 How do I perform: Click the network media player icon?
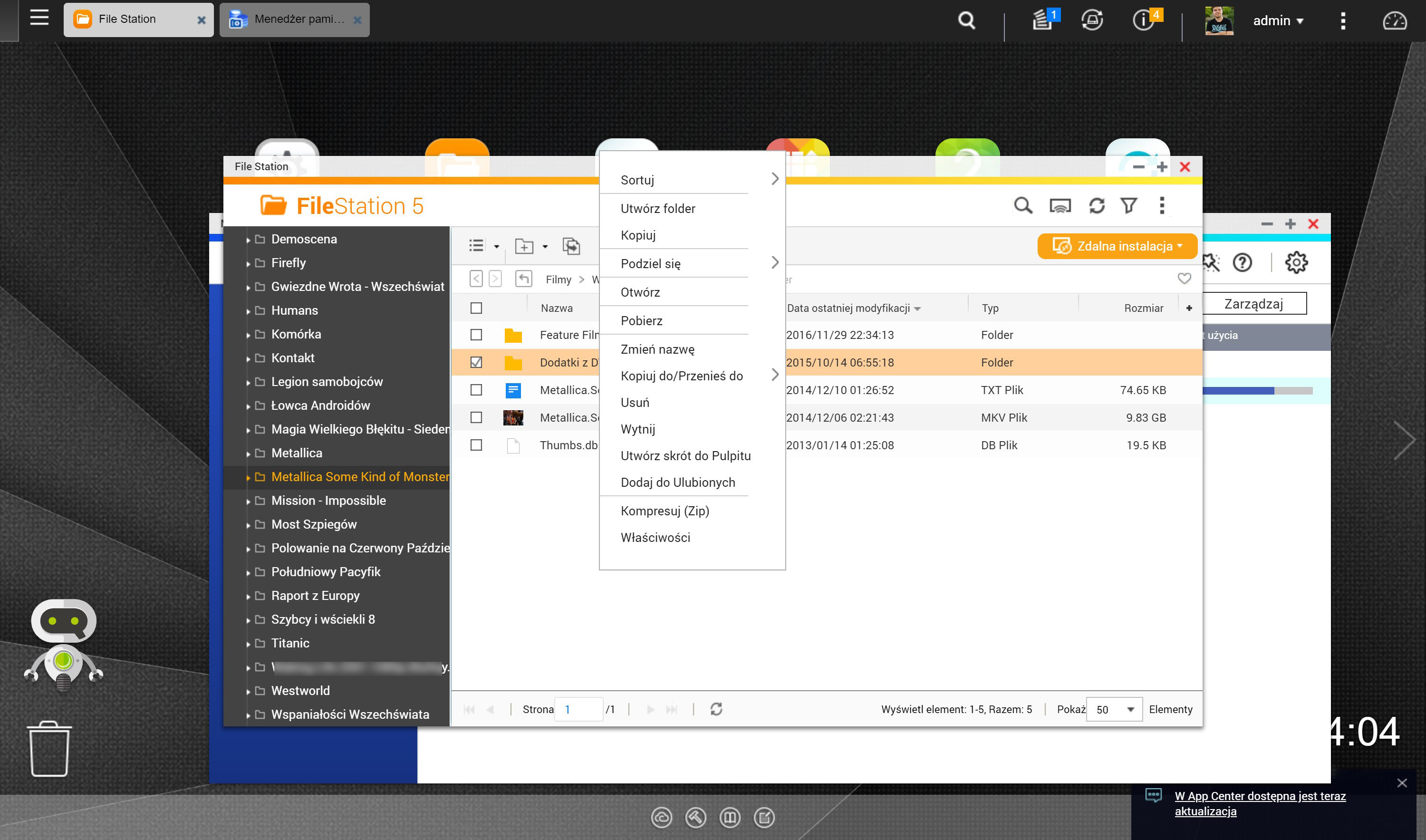click(1060, 205)
